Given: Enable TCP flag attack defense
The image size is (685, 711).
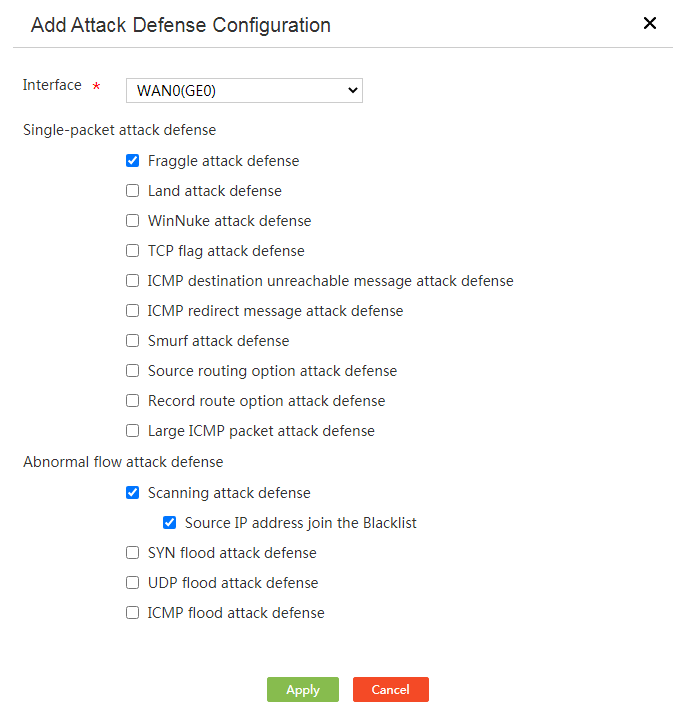Looking at the screenshot, I should point(132,251).
